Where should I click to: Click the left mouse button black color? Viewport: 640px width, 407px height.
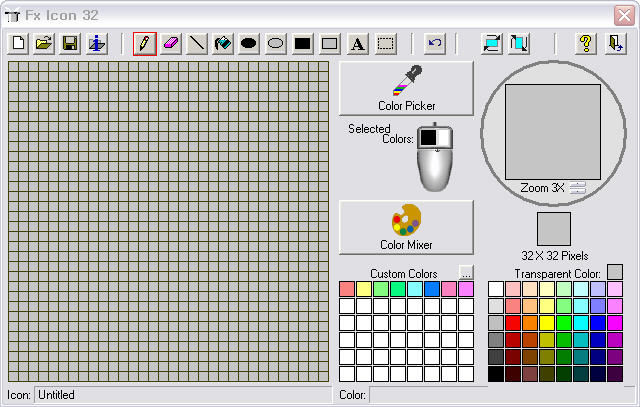428,138
